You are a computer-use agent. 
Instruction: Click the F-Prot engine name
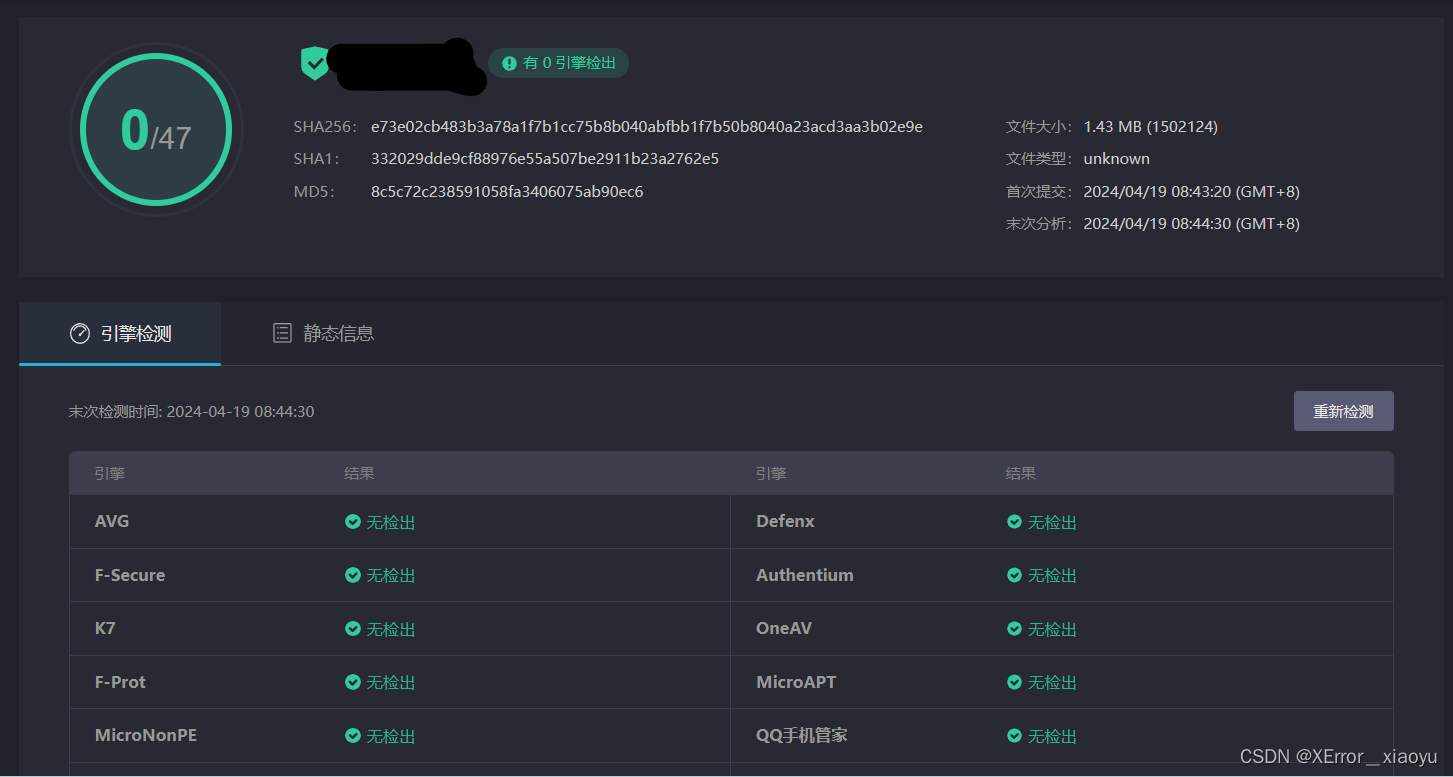(120, 682)
